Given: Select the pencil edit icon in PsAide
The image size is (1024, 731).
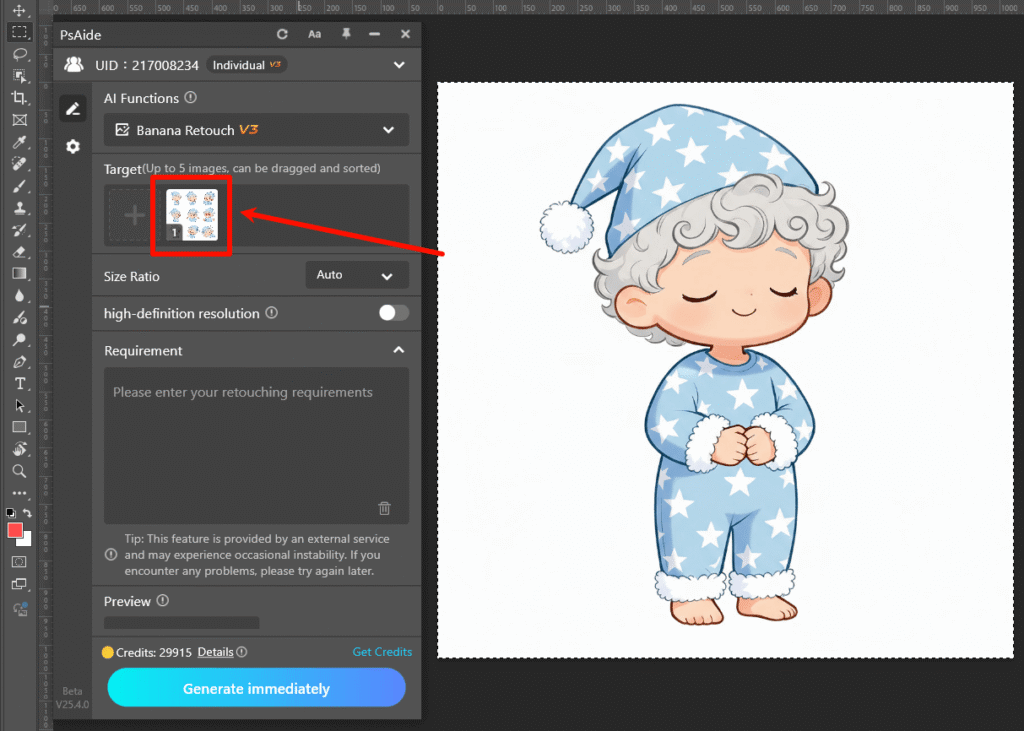Looking at the screenshot, I should coord(73,107).
